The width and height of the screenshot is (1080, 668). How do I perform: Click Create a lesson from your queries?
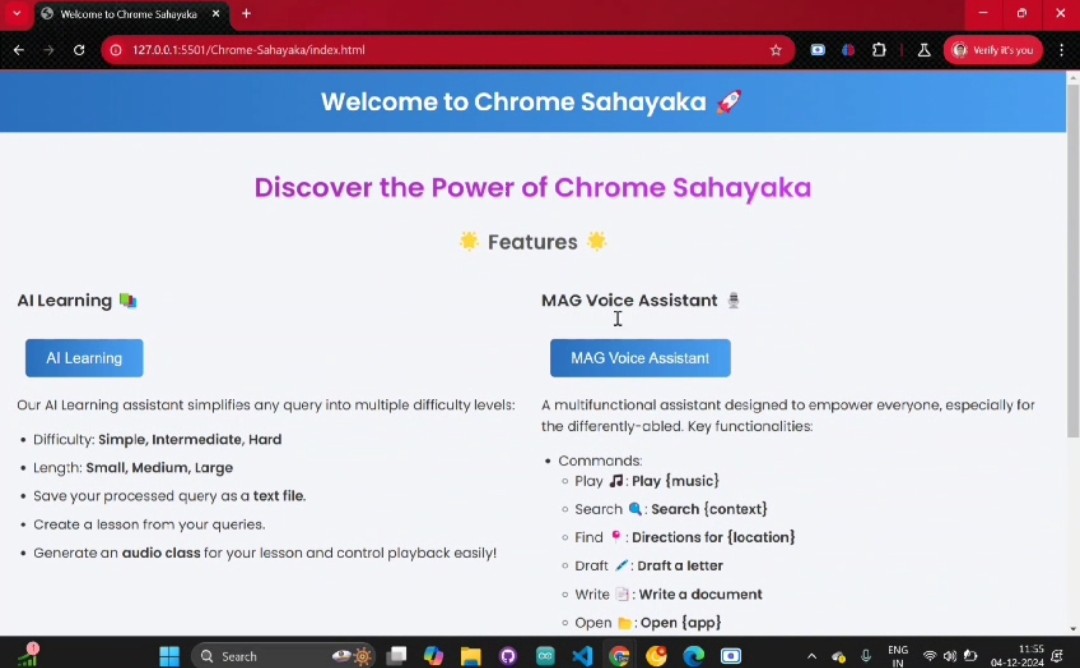[x=149, y=524]
